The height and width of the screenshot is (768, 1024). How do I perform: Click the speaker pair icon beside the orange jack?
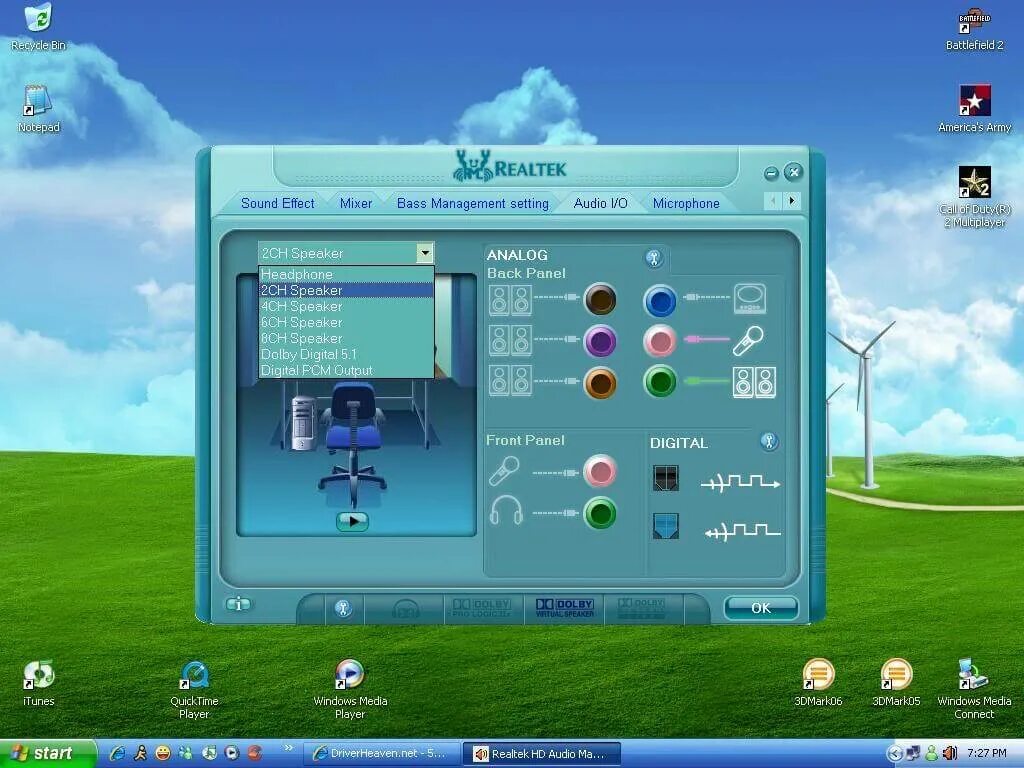click(x=510, y=381)
